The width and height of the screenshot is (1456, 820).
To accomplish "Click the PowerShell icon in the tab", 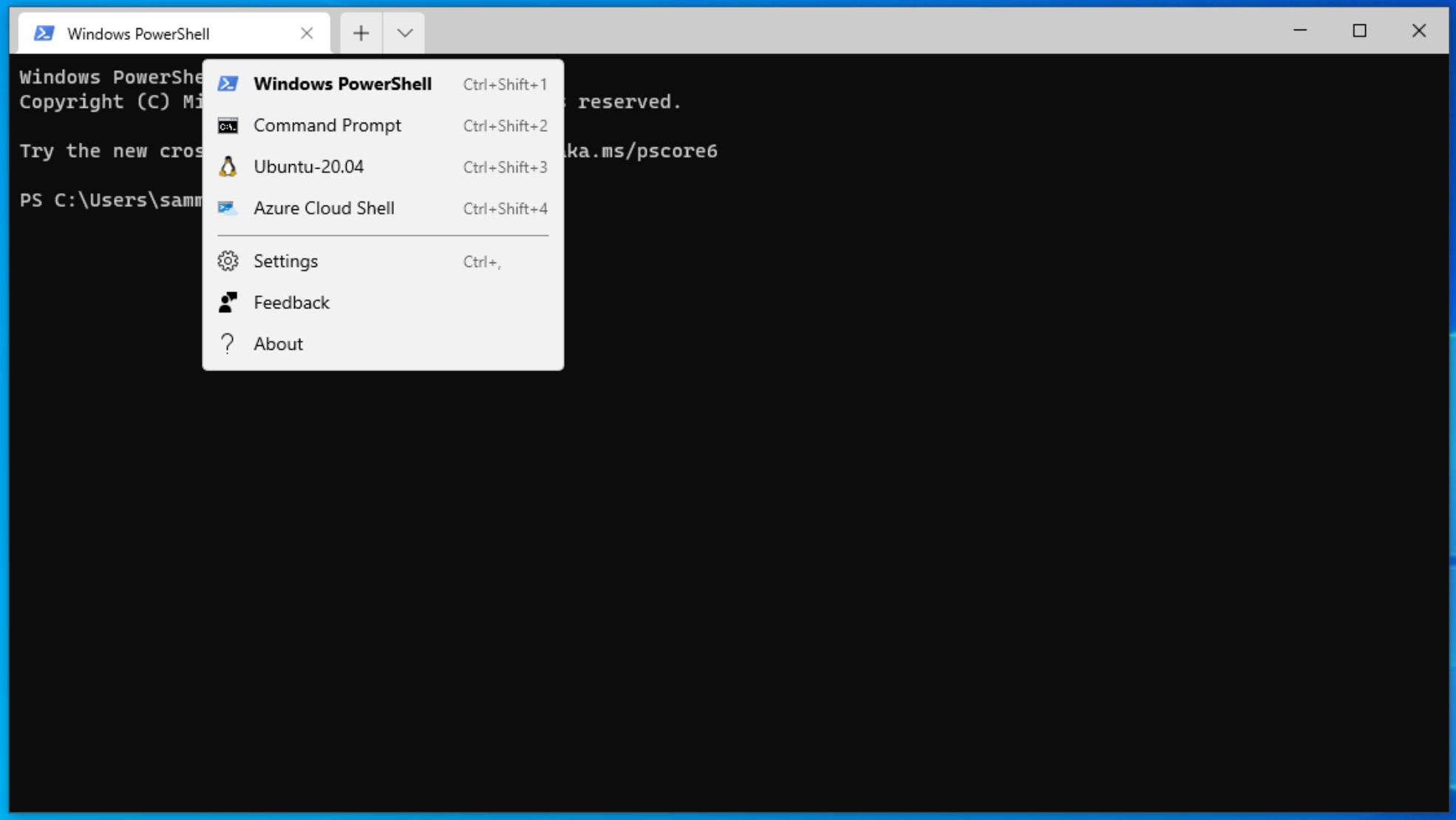I will tap(44, 33).
